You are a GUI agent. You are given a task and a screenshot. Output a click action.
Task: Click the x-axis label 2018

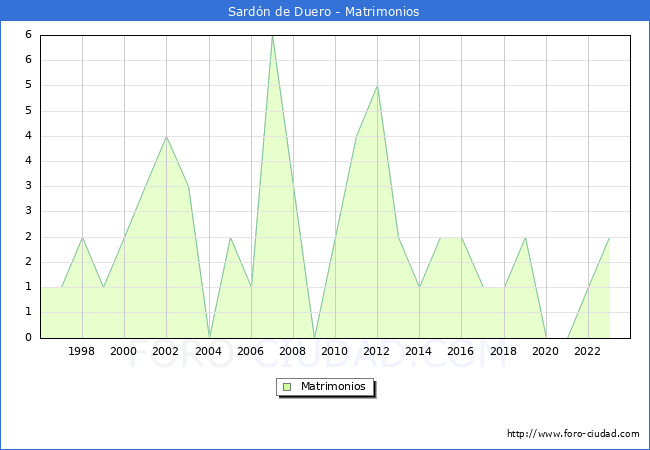pyautogui.click(x=504, y=351)
